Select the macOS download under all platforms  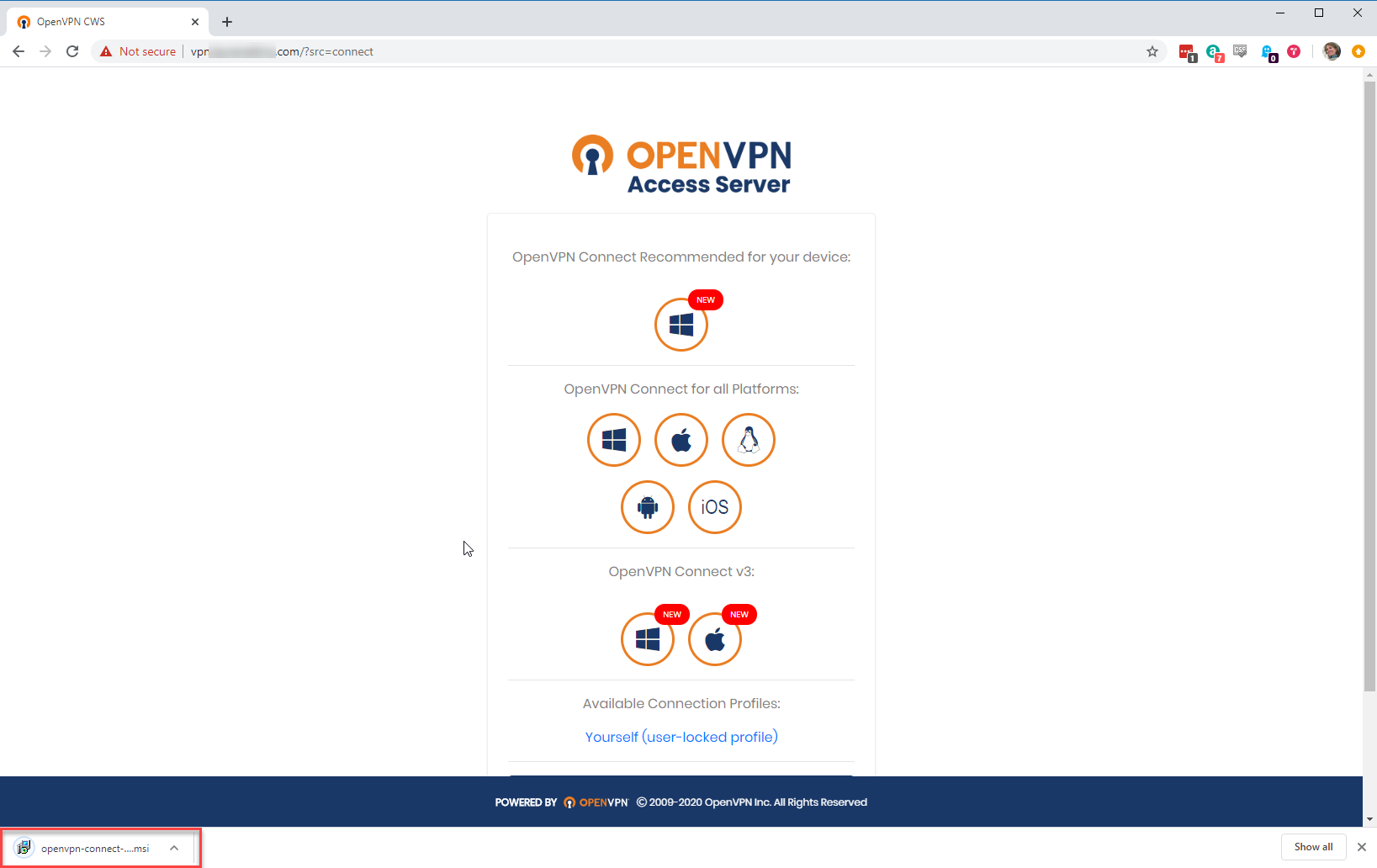681,440
